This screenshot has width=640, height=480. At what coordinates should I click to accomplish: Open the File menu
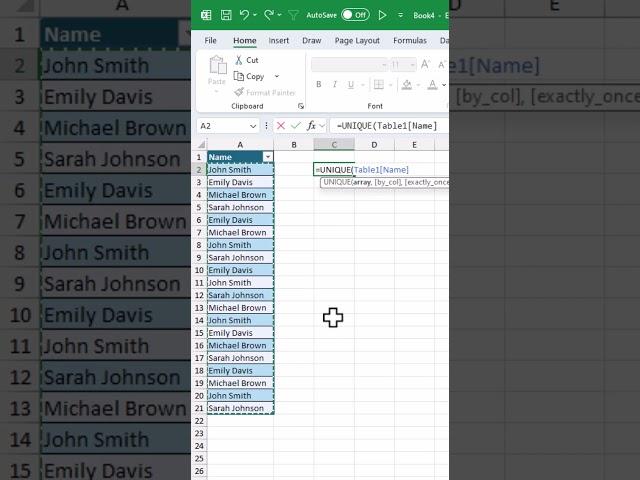pos(211,41)
